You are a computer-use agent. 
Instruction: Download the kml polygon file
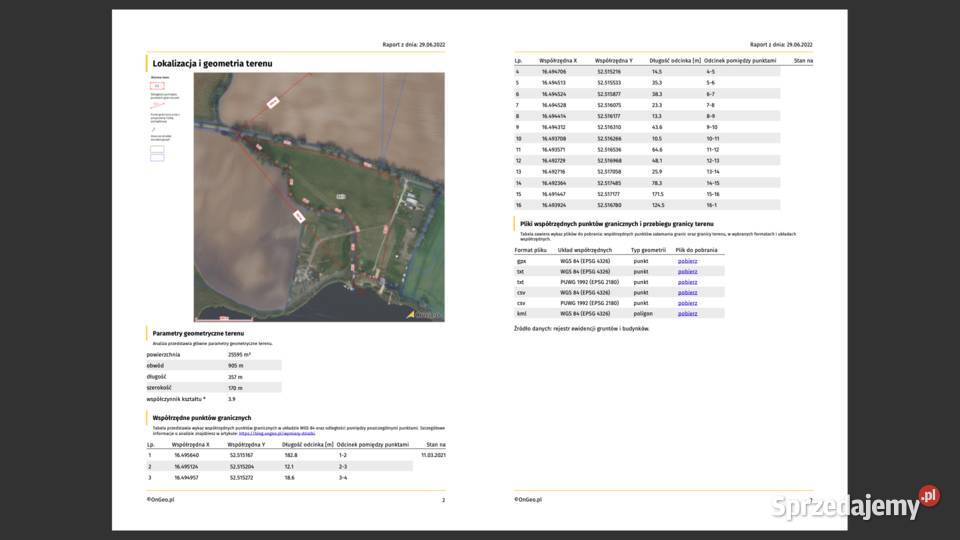687,313
